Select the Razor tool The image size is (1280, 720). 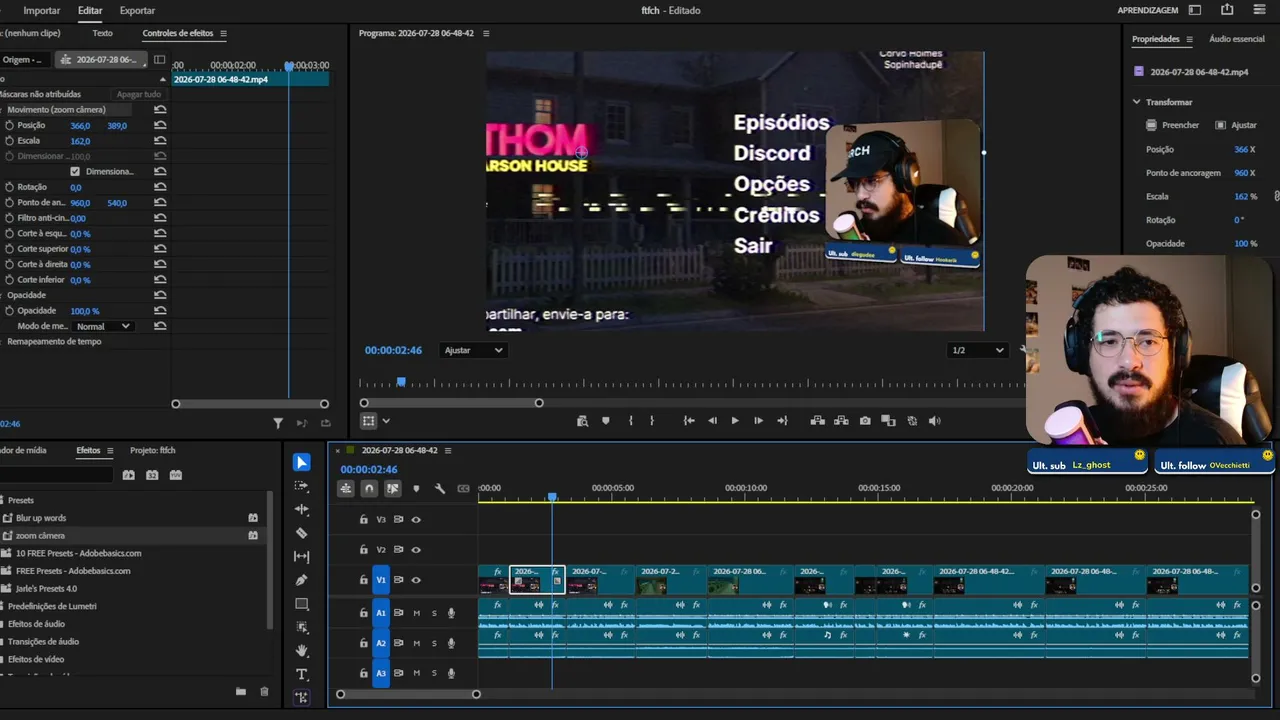click(302, 533)
